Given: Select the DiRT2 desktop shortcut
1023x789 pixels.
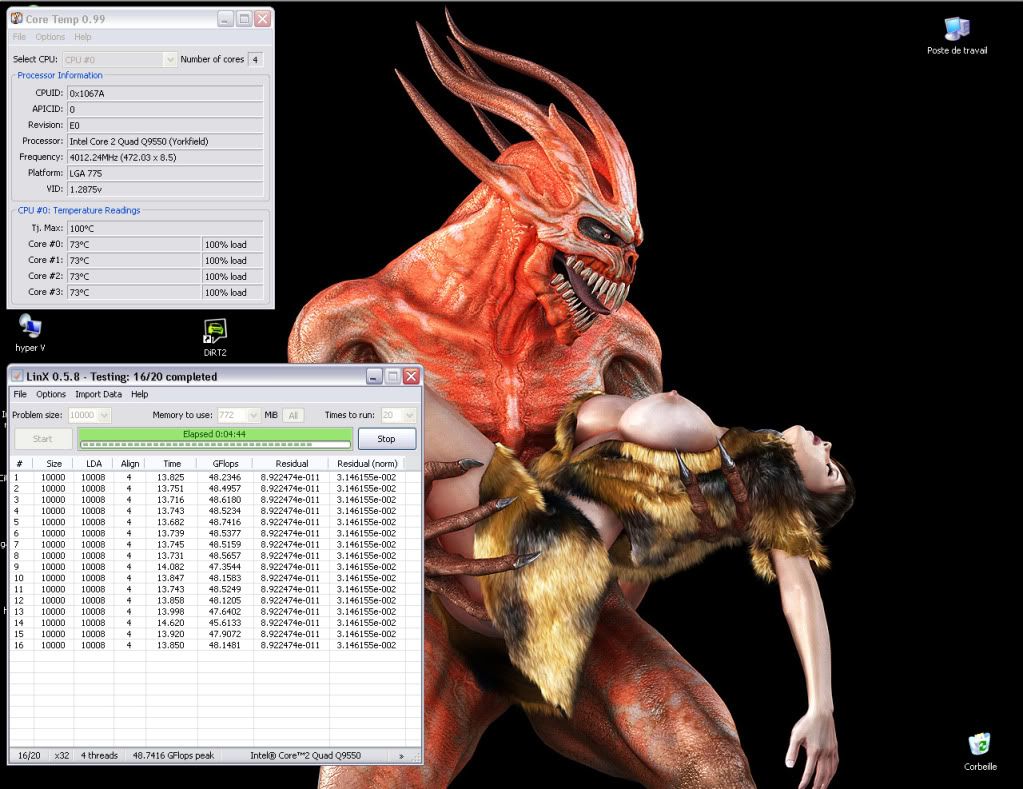Looking at the screenshot, I should coord(214,331).
